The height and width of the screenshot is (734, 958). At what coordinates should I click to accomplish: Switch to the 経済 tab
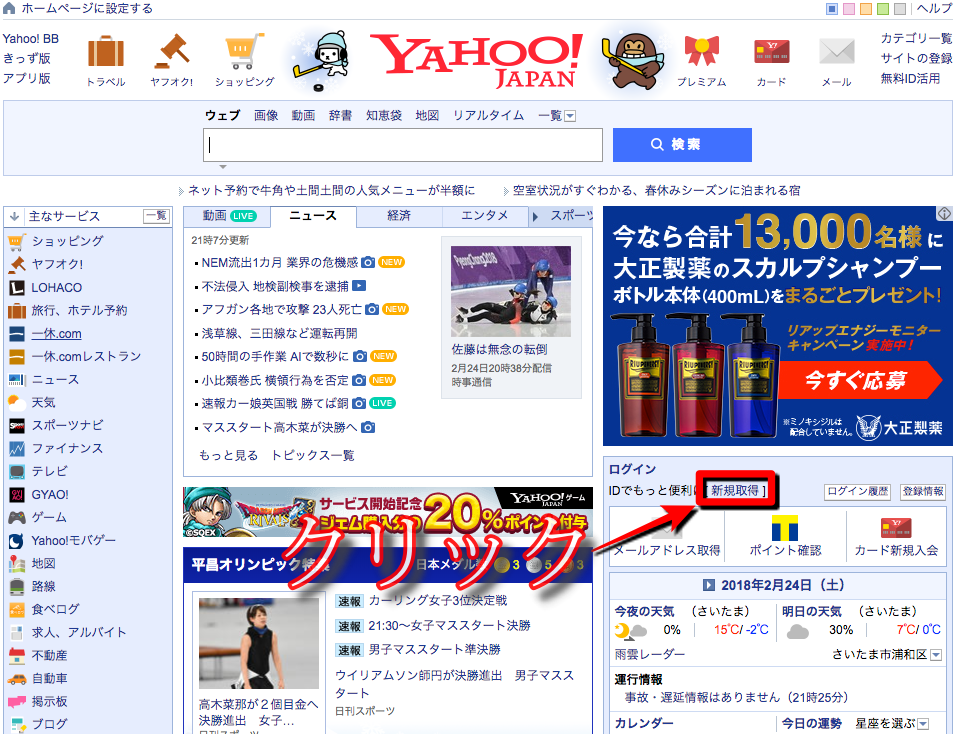(399, 216)
